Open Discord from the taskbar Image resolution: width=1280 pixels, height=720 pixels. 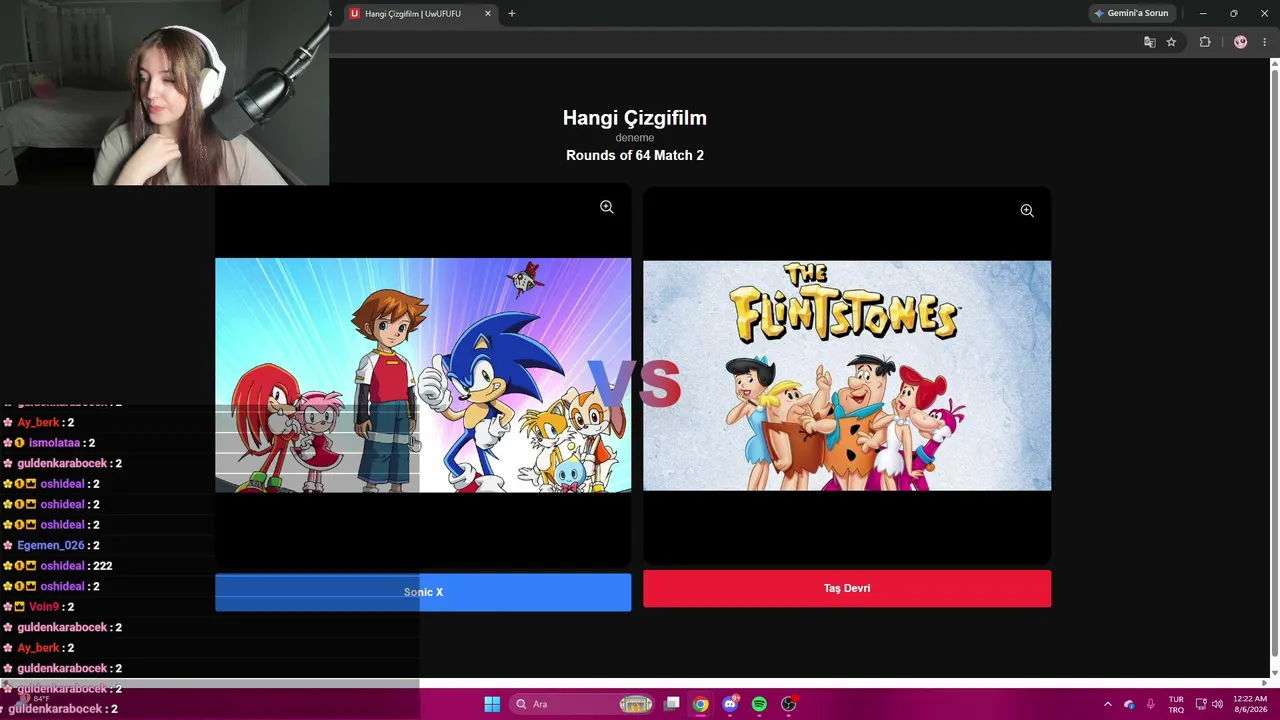[x=730, y=704]
